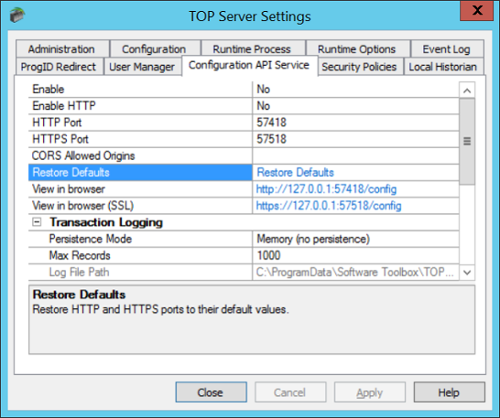Select the 'Enable HTTP' property label
The image size is (500, 418).
click(64, 106)
